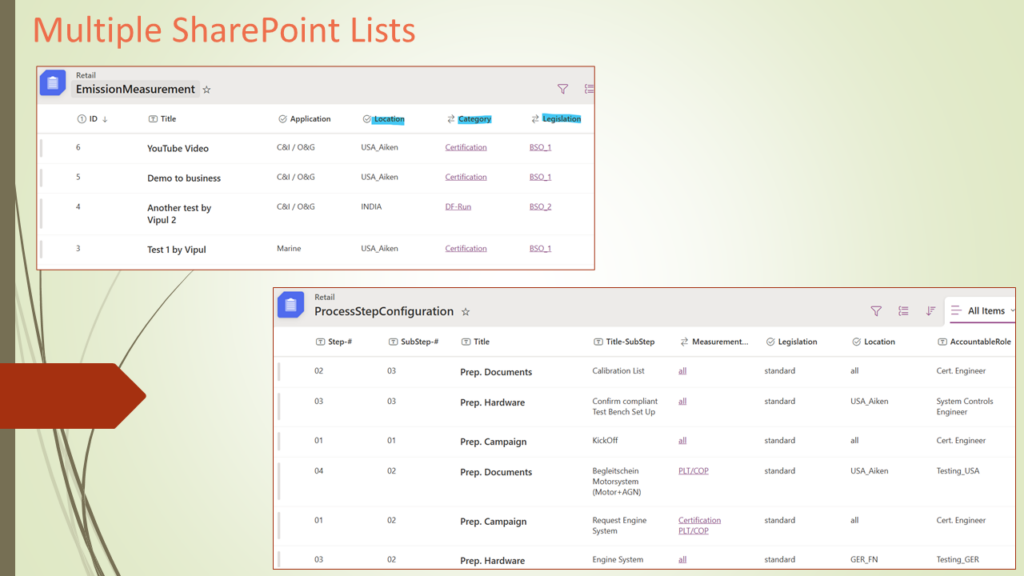Click the 'KickOff' sub-step cell
Viewport: 1024px width, 576px height.
click(x=605, y=441)
